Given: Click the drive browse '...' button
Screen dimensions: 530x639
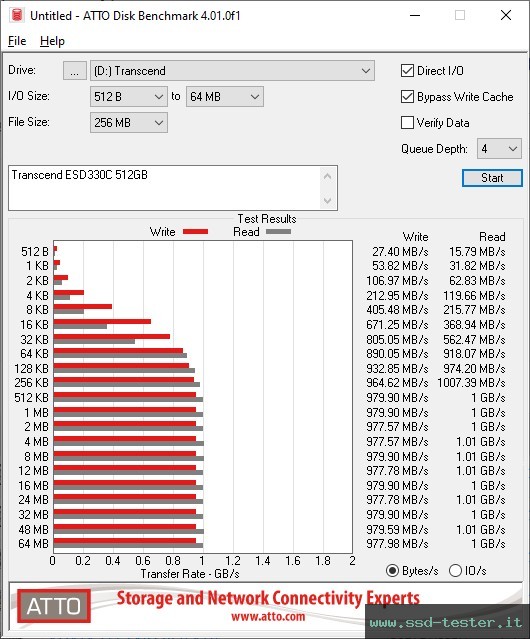Looking at the screenshot, I should 75,71.
